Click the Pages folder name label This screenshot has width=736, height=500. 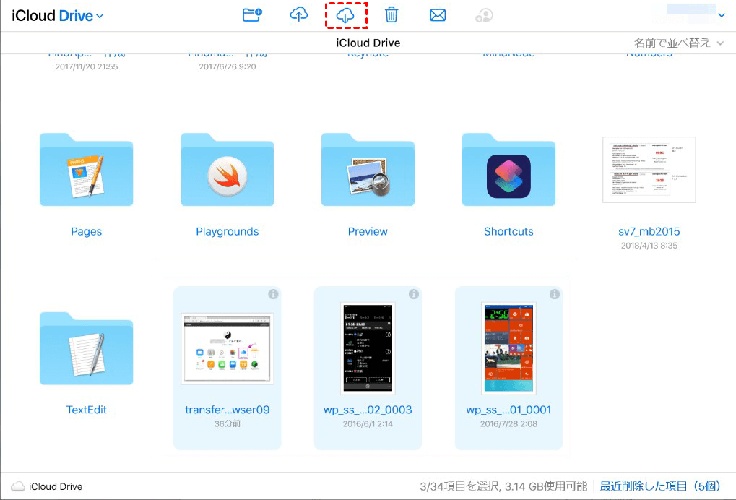coord(86,231)
